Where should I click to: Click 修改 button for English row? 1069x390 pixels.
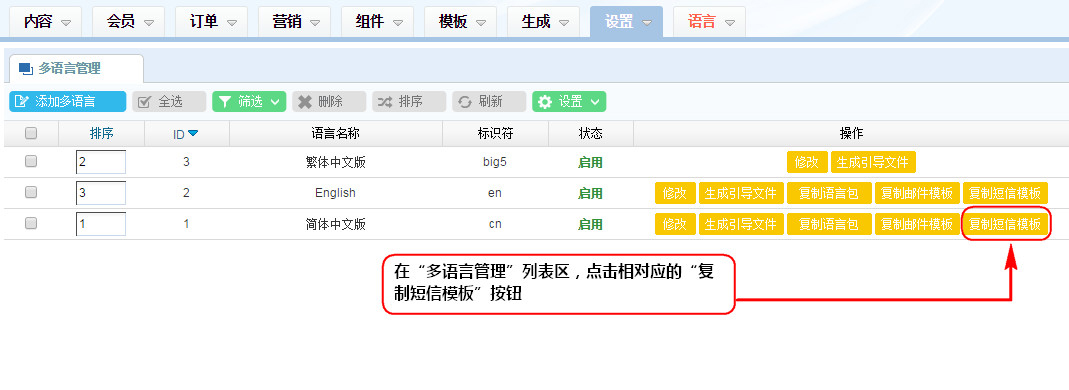[x=675, y=193]
